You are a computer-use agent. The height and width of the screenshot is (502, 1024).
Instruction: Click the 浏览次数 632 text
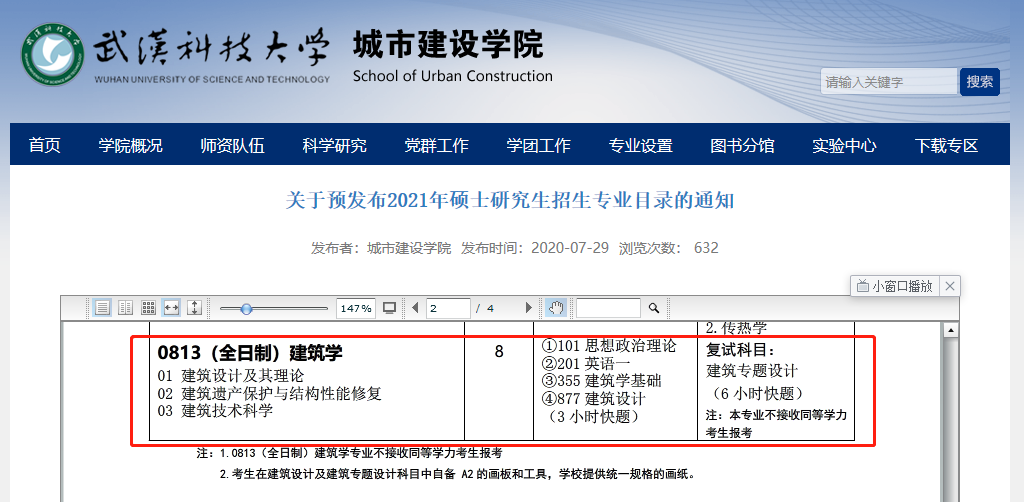669,248
